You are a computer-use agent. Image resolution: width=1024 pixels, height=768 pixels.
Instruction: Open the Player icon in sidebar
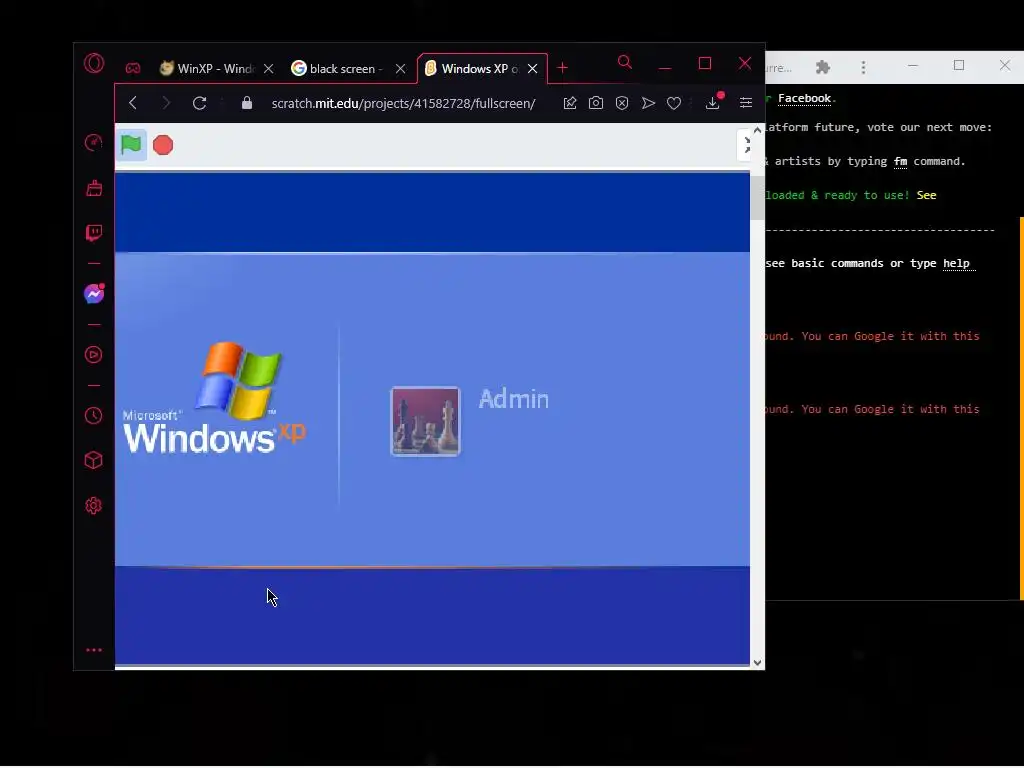click(x=94, y=355)
